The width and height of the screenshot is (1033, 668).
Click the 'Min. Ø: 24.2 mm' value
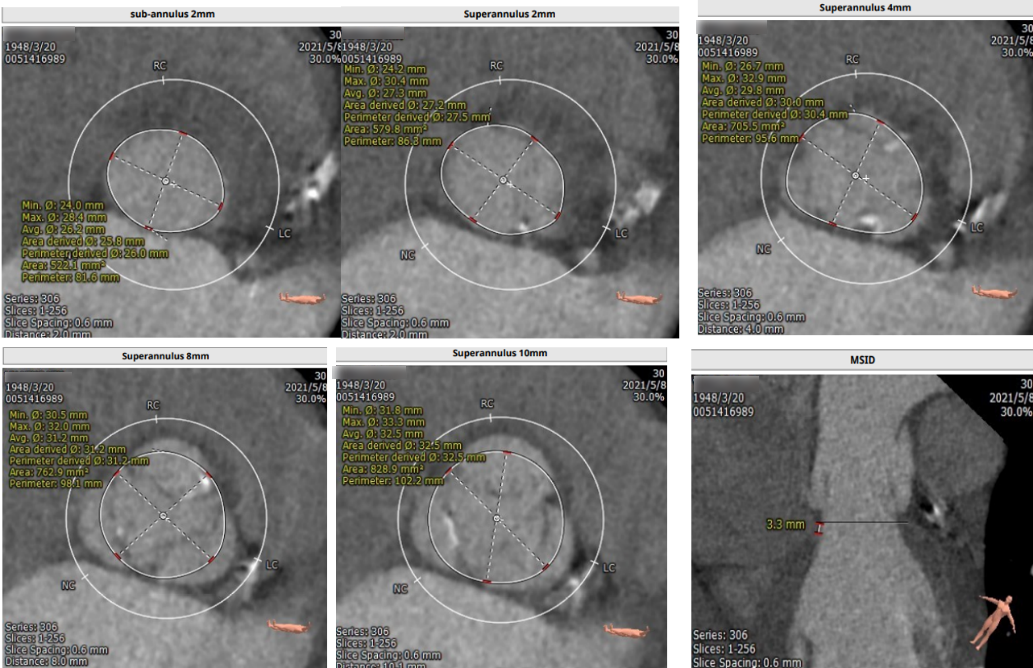point(385,69)
